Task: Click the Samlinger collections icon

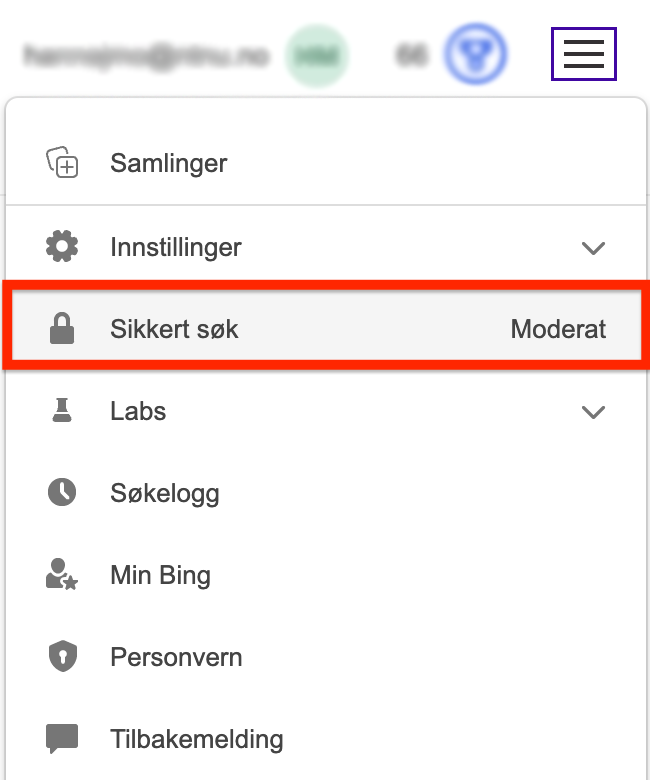Action: (62, 162)
